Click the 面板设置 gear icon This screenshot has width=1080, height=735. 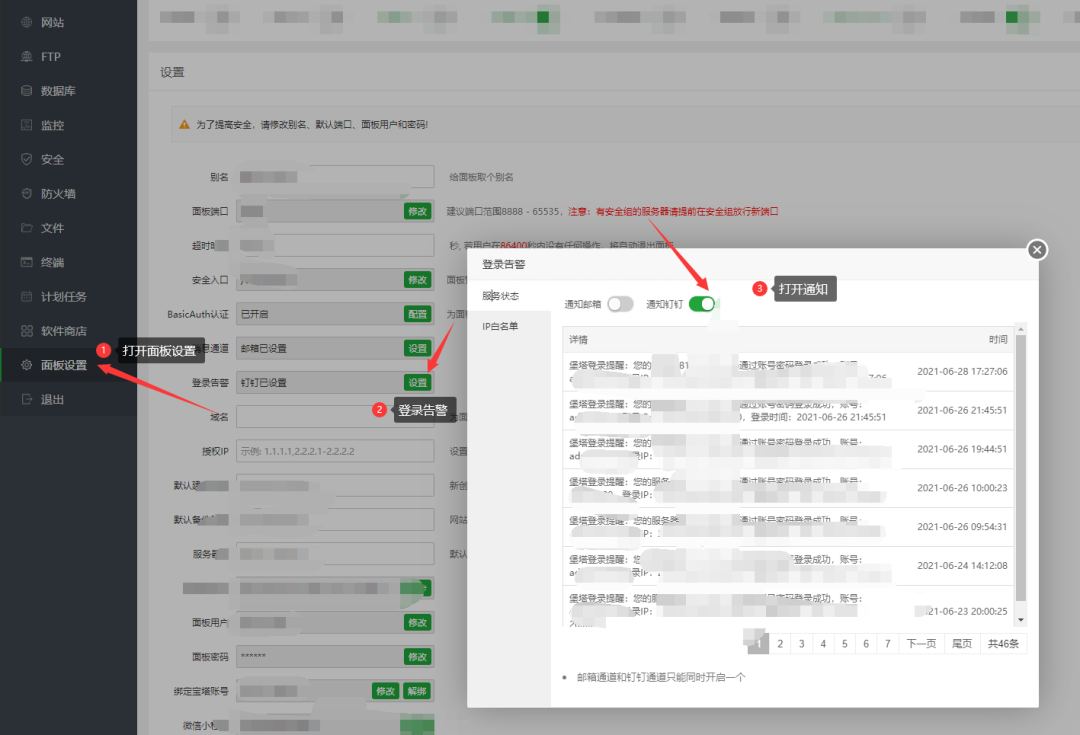coord(26,365)
